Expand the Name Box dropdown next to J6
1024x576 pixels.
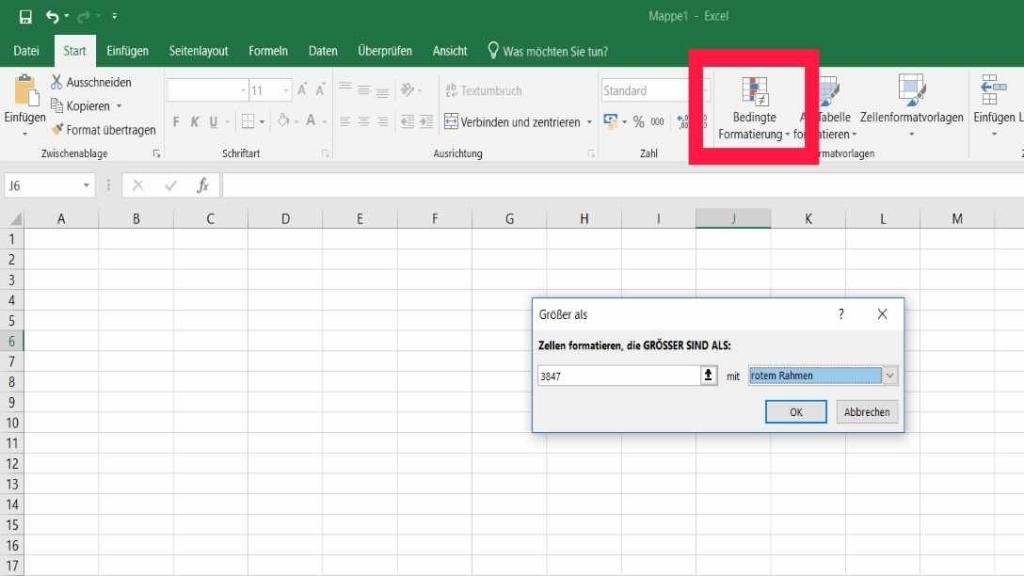87,185
